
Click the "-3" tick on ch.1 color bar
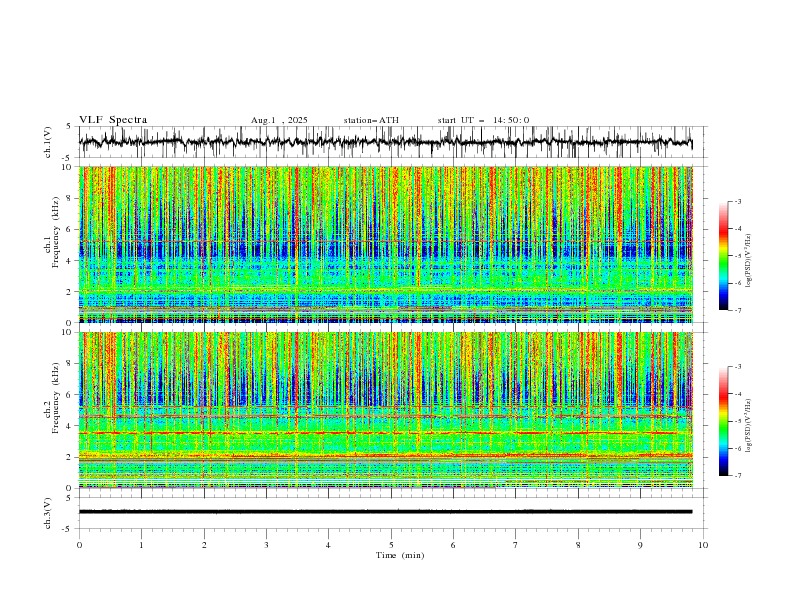coord(737,201)
